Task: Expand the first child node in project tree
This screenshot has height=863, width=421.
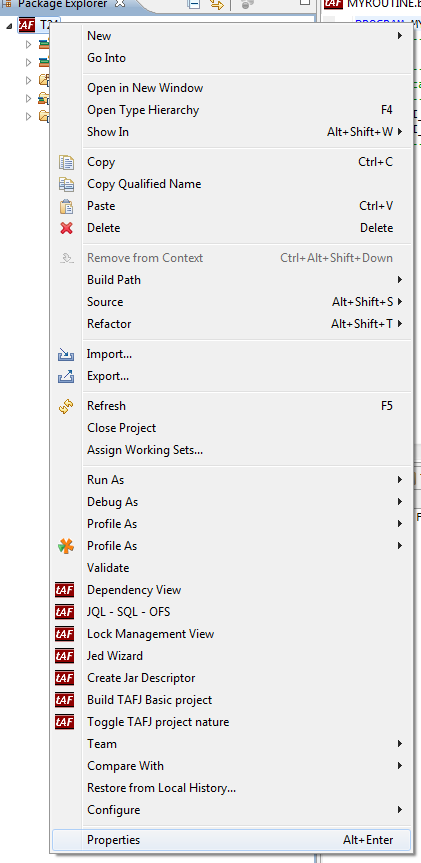Action: click(x=29, y=45)
